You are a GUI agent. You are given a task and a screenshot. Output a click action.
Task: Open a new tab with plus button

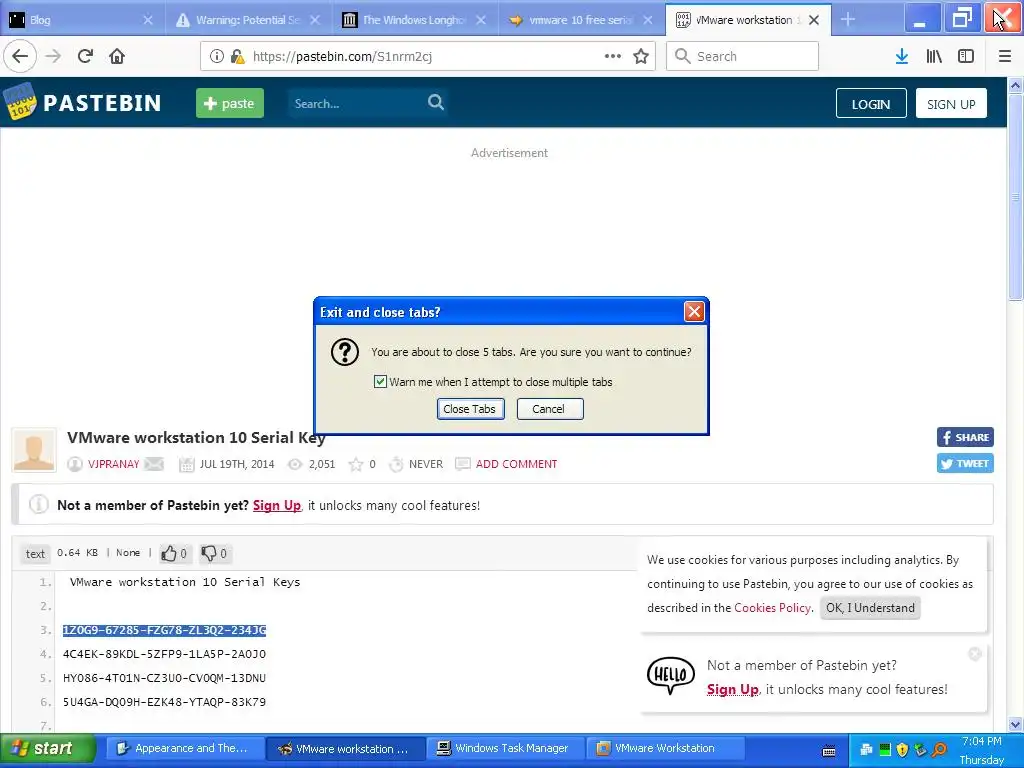click(848, 20)
